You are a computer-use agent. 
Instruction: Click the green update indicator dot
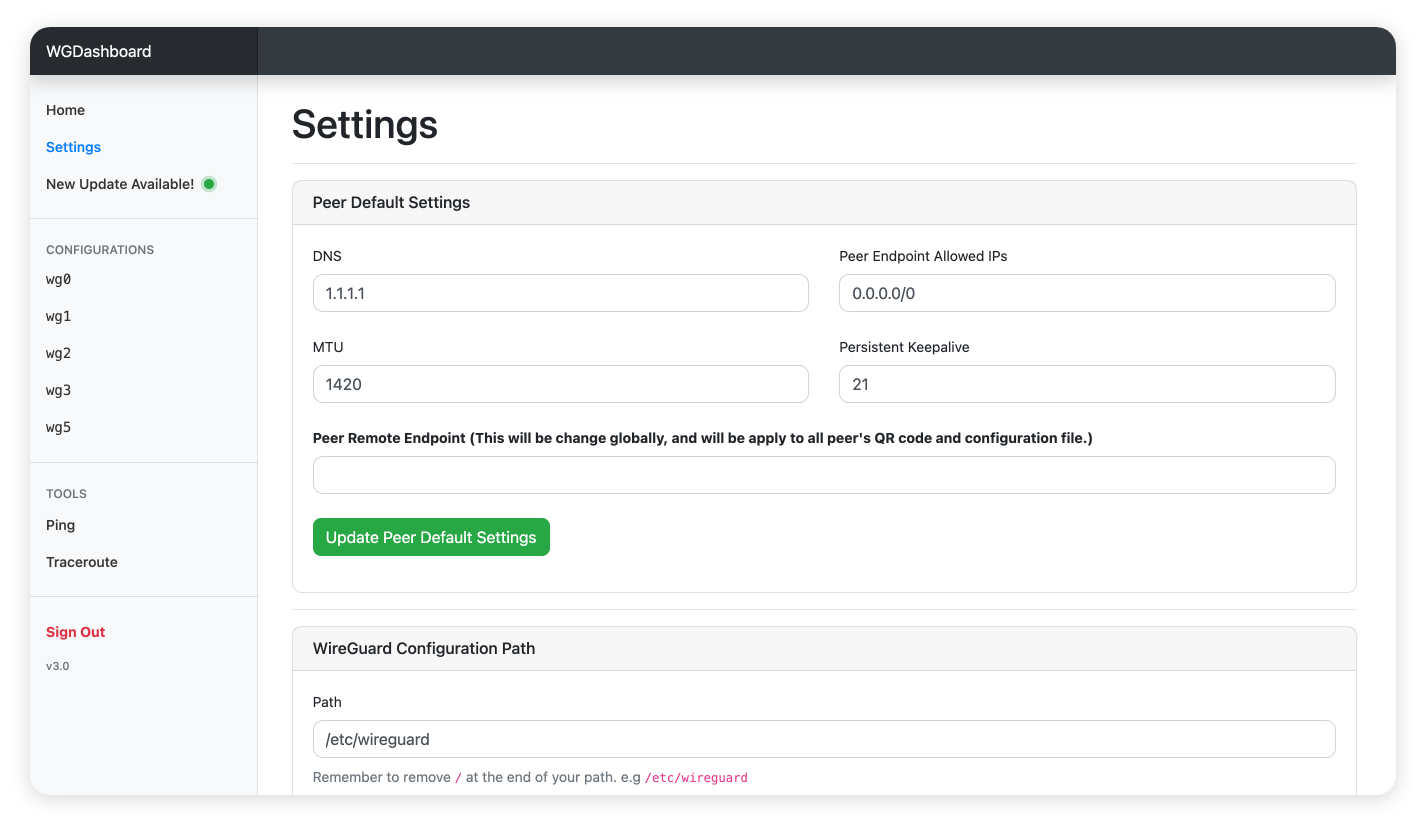pos(208,183)
